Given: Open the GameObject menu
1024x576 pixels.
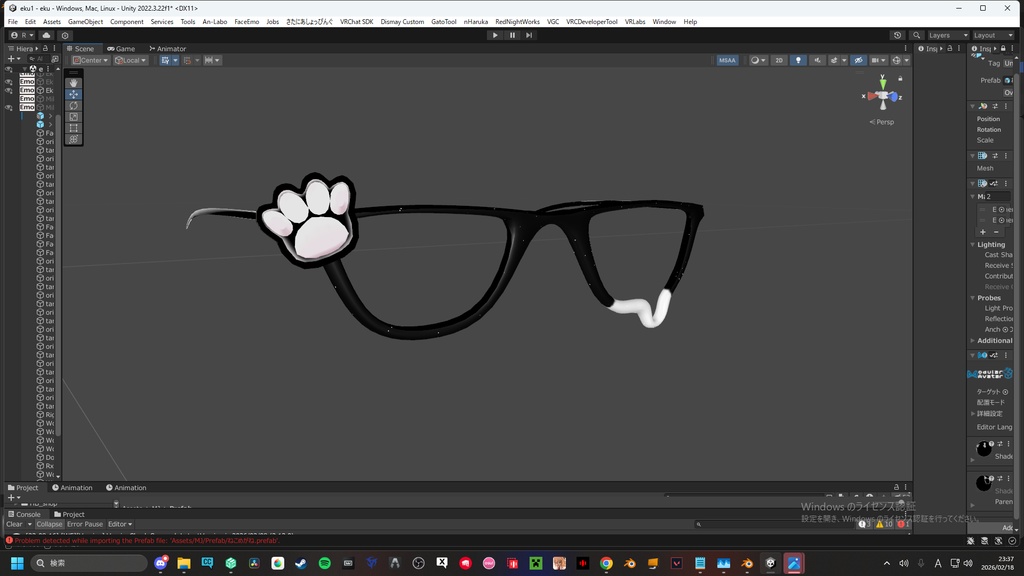Looking at the screenshot, I should (85, 21).
